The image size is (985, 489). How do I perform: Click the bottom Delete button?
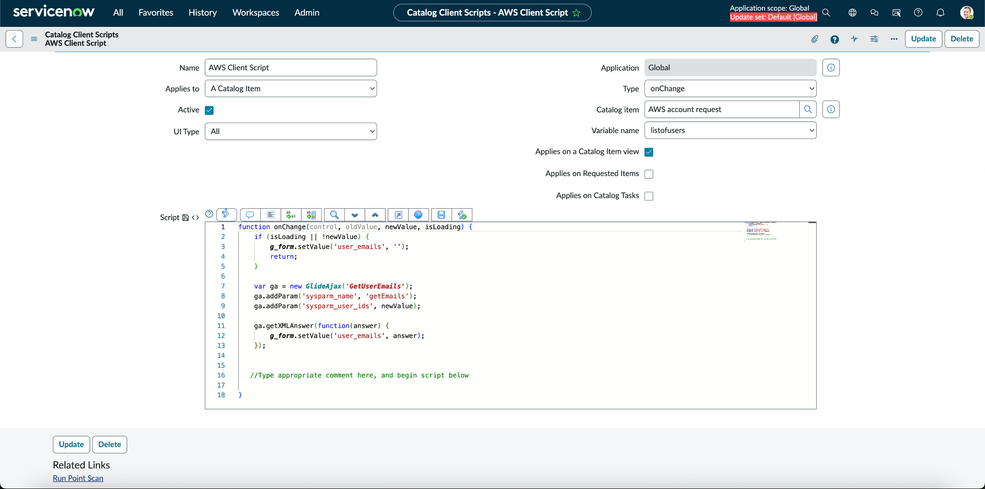click(109, 444)
